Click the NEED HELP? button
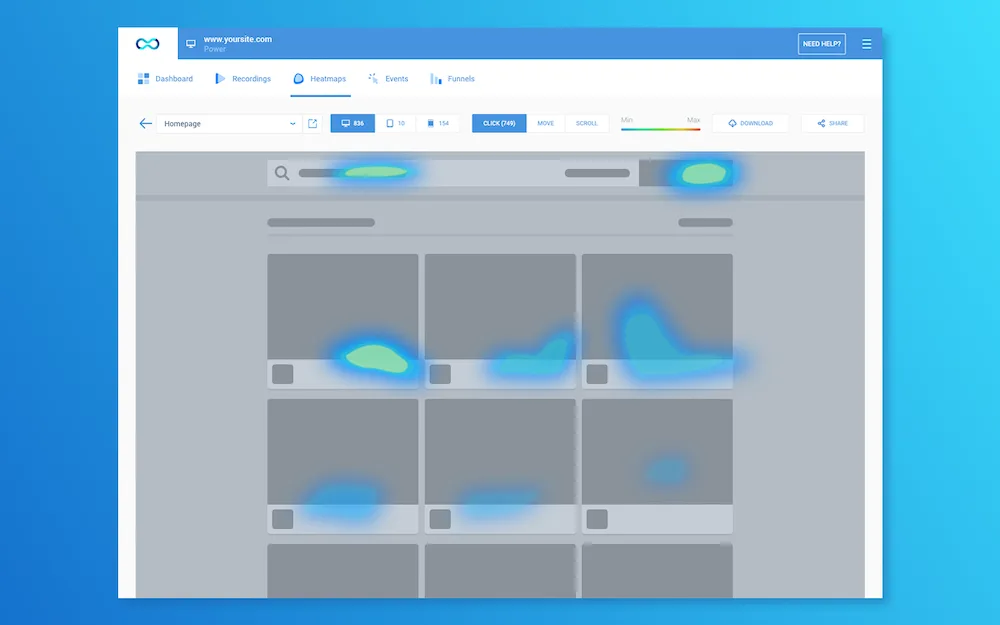1000x625 pixels. (821, 44)
